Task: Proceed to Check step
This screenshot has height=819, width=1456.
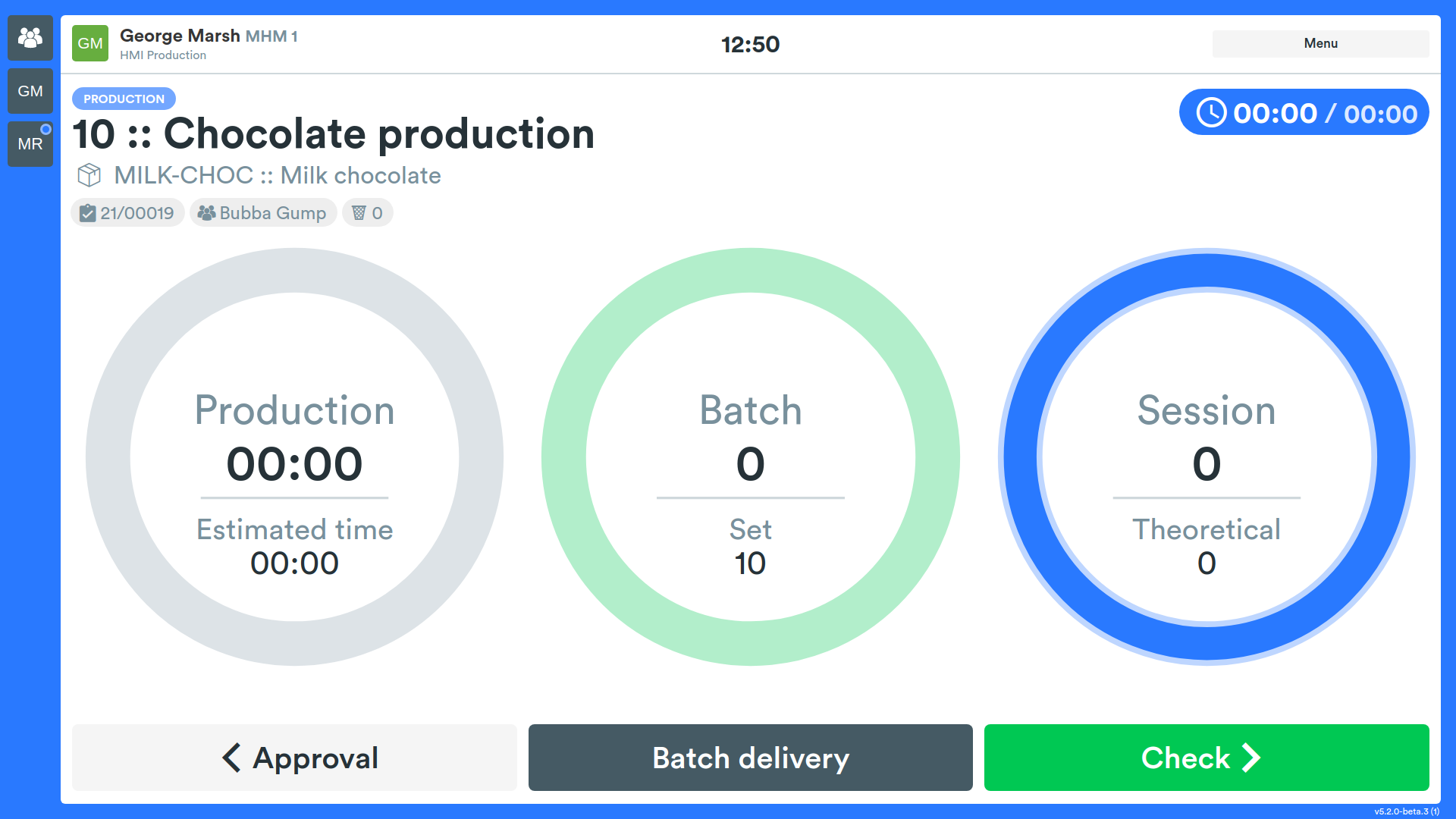Action: coord(1207,758)
